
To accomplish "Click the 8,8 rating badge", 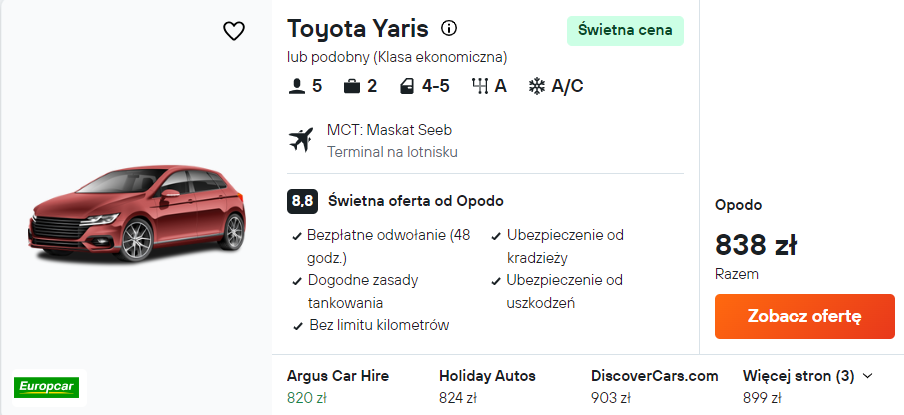I will coord(303,201).
